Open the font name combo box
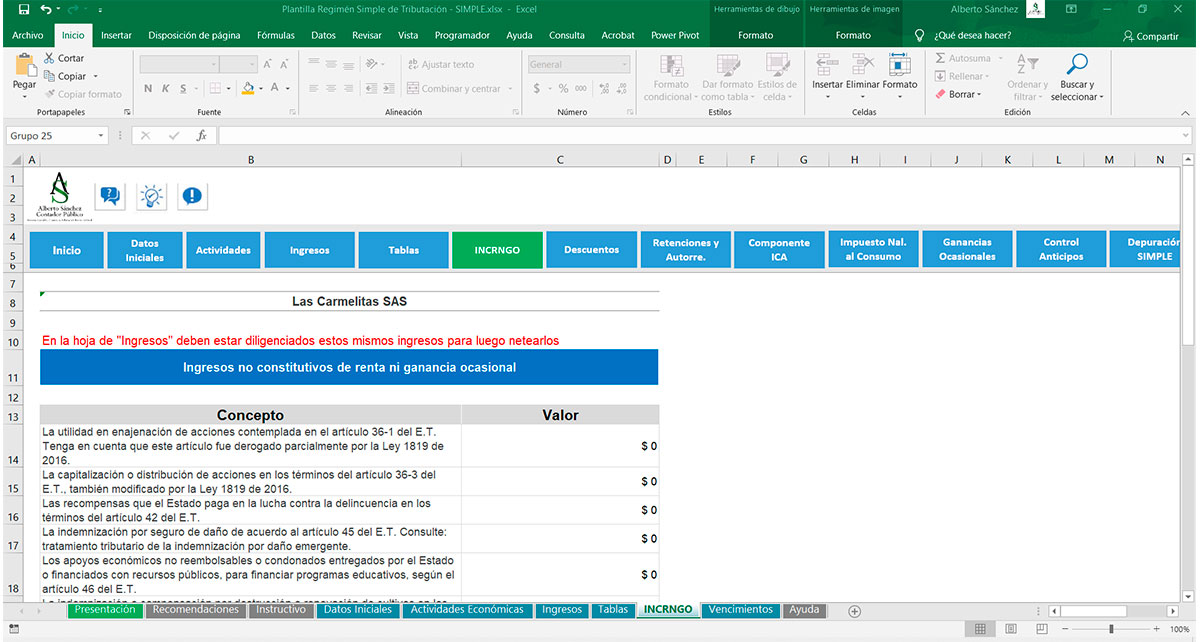 pos(179,64)
